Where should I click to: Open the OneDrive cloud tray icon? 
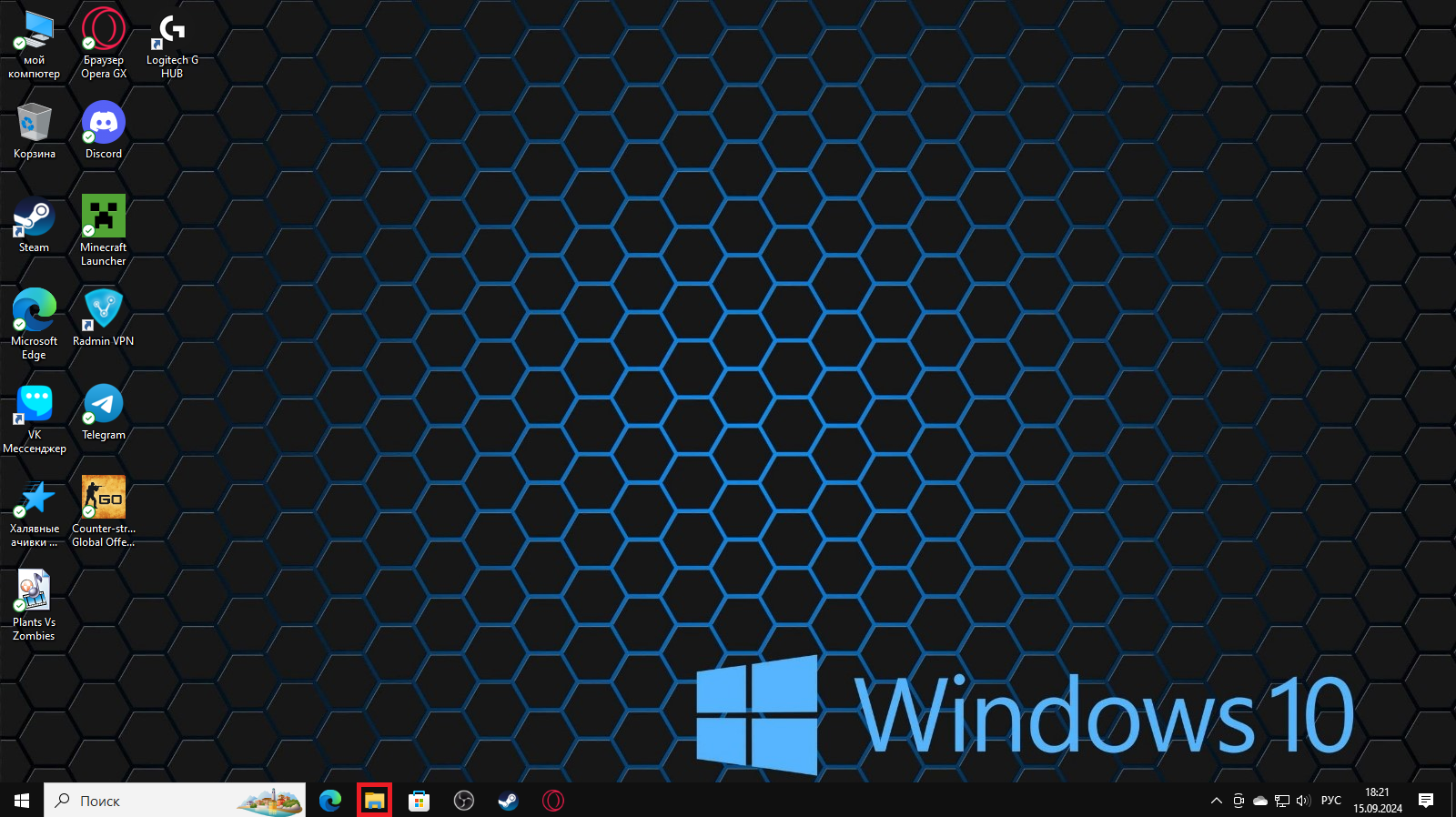[1260, 801]
